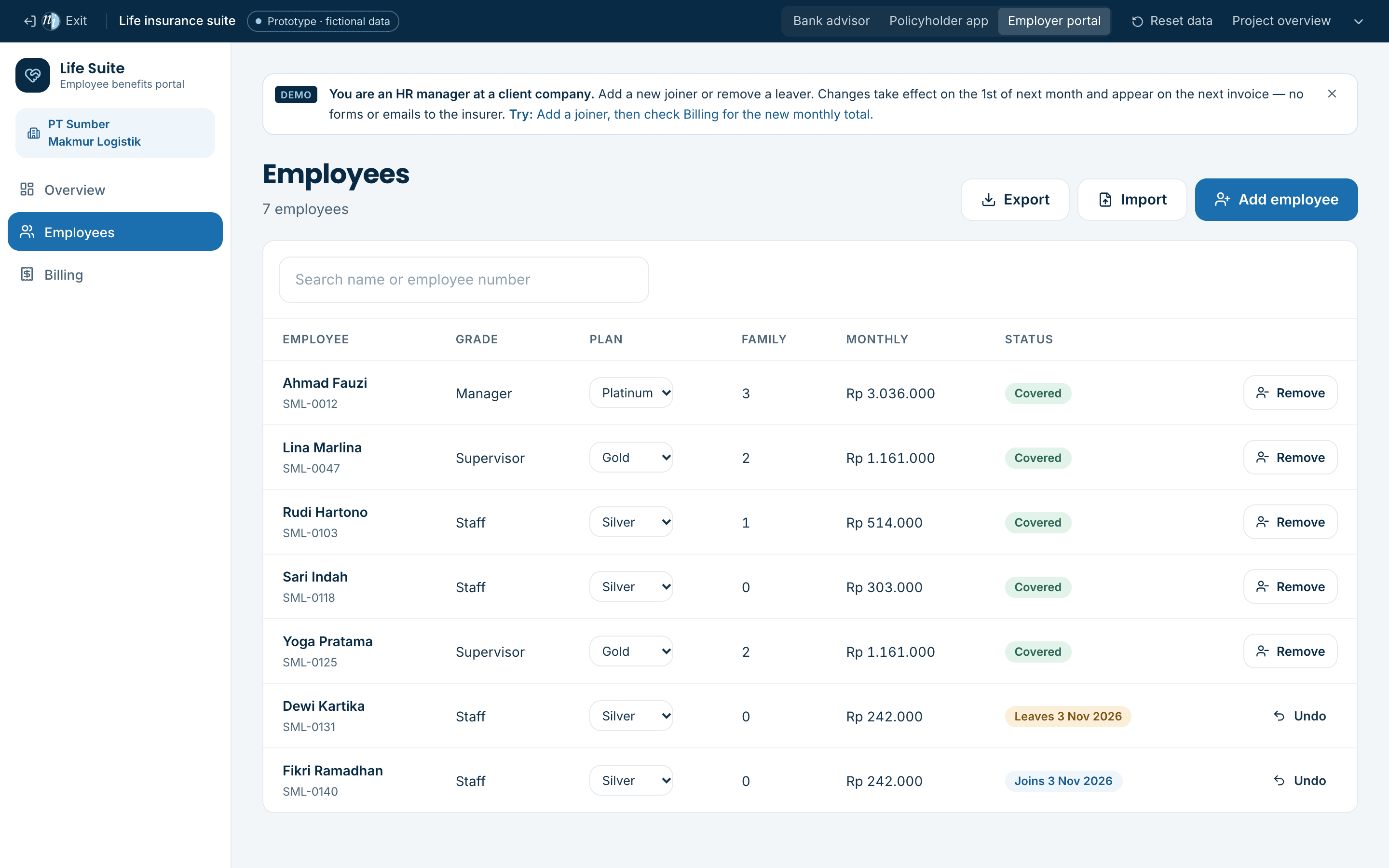Click Undo label for Dewi Kartika

pos(1310,716)
